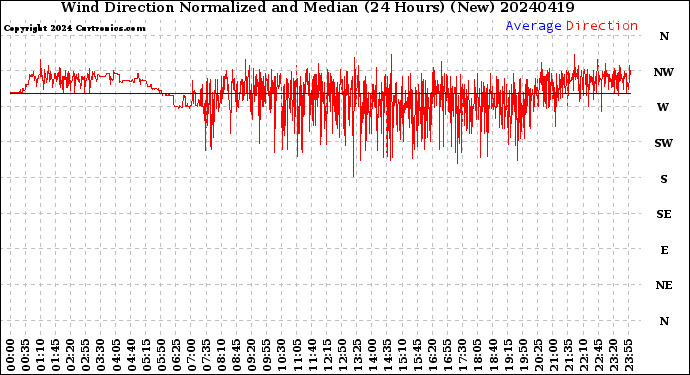Screen dimensions: 690x375
Task: Click the 15:10 time label
Action: click(403, 355)
